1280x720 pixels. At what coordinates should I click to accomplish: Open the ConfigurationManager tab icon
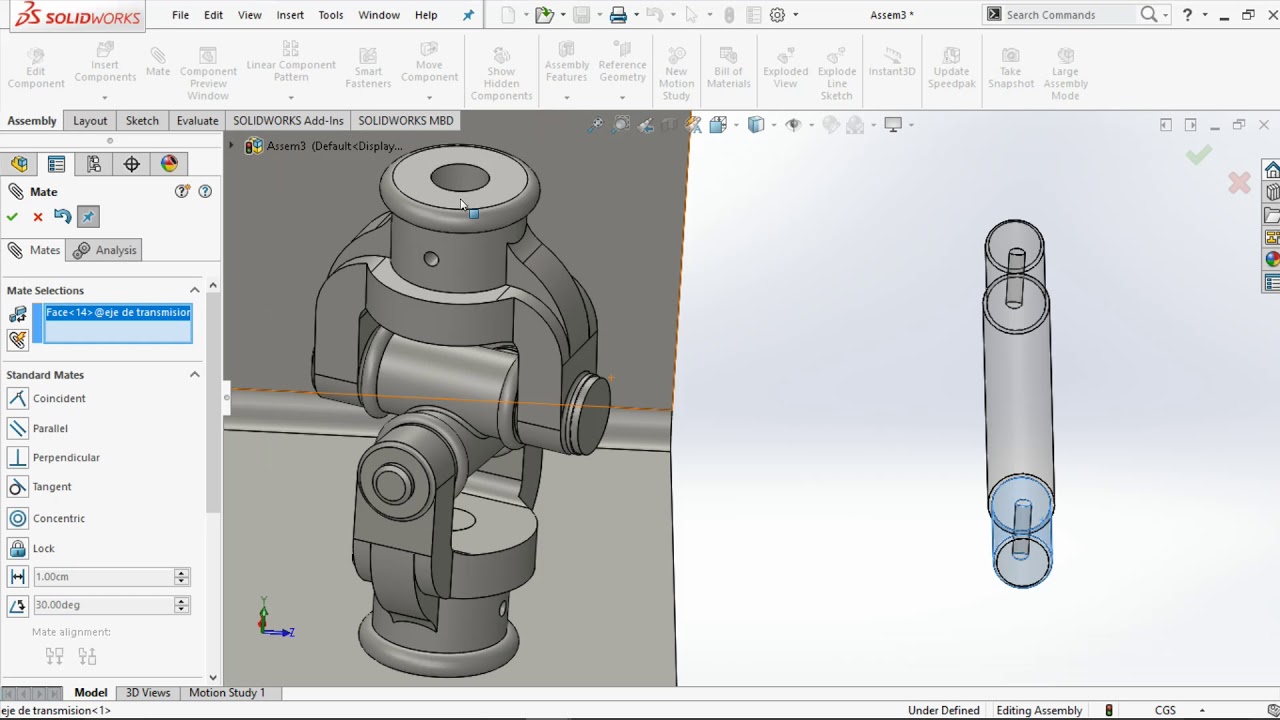[94, 164]
